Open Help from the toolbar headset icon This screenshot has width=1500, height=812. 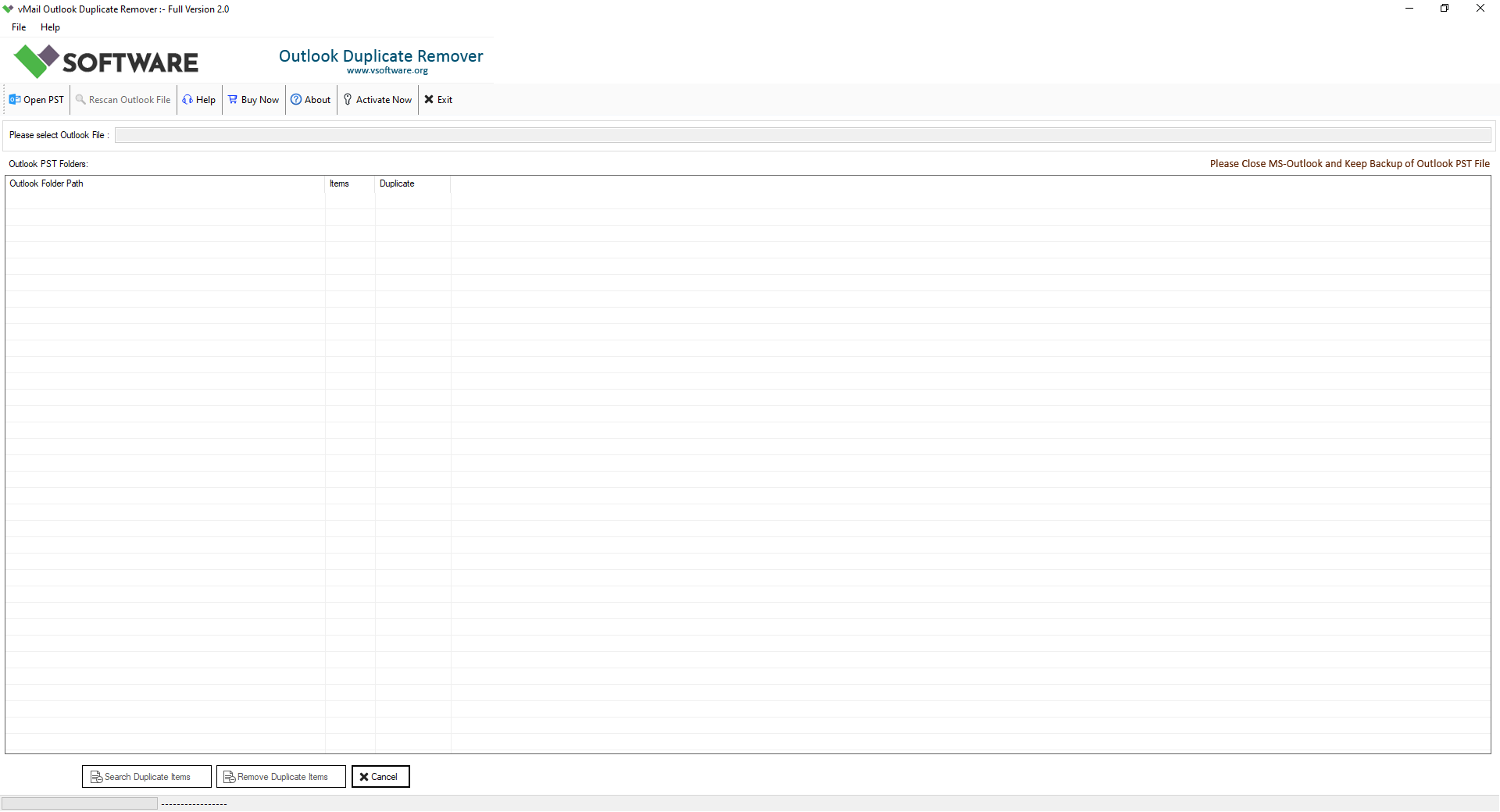coord(187,99)
